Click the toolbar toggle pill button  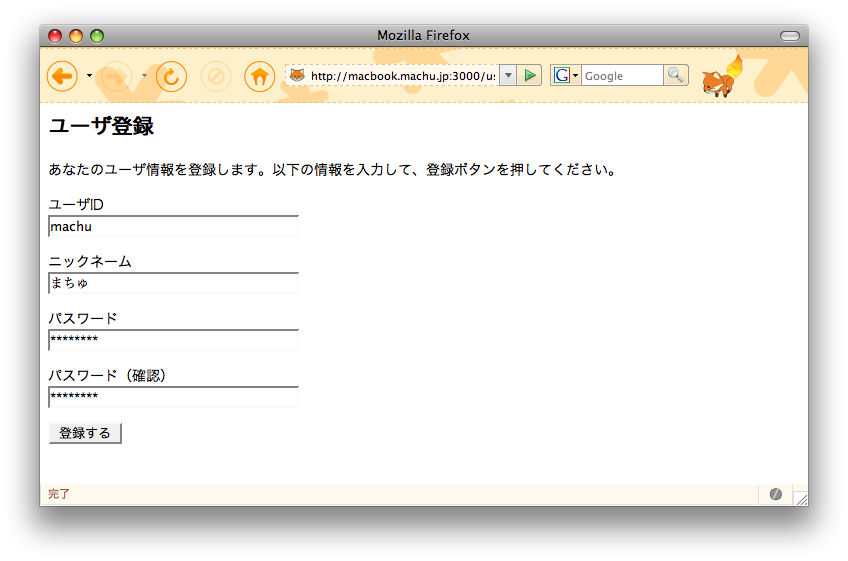pos(790,36)
